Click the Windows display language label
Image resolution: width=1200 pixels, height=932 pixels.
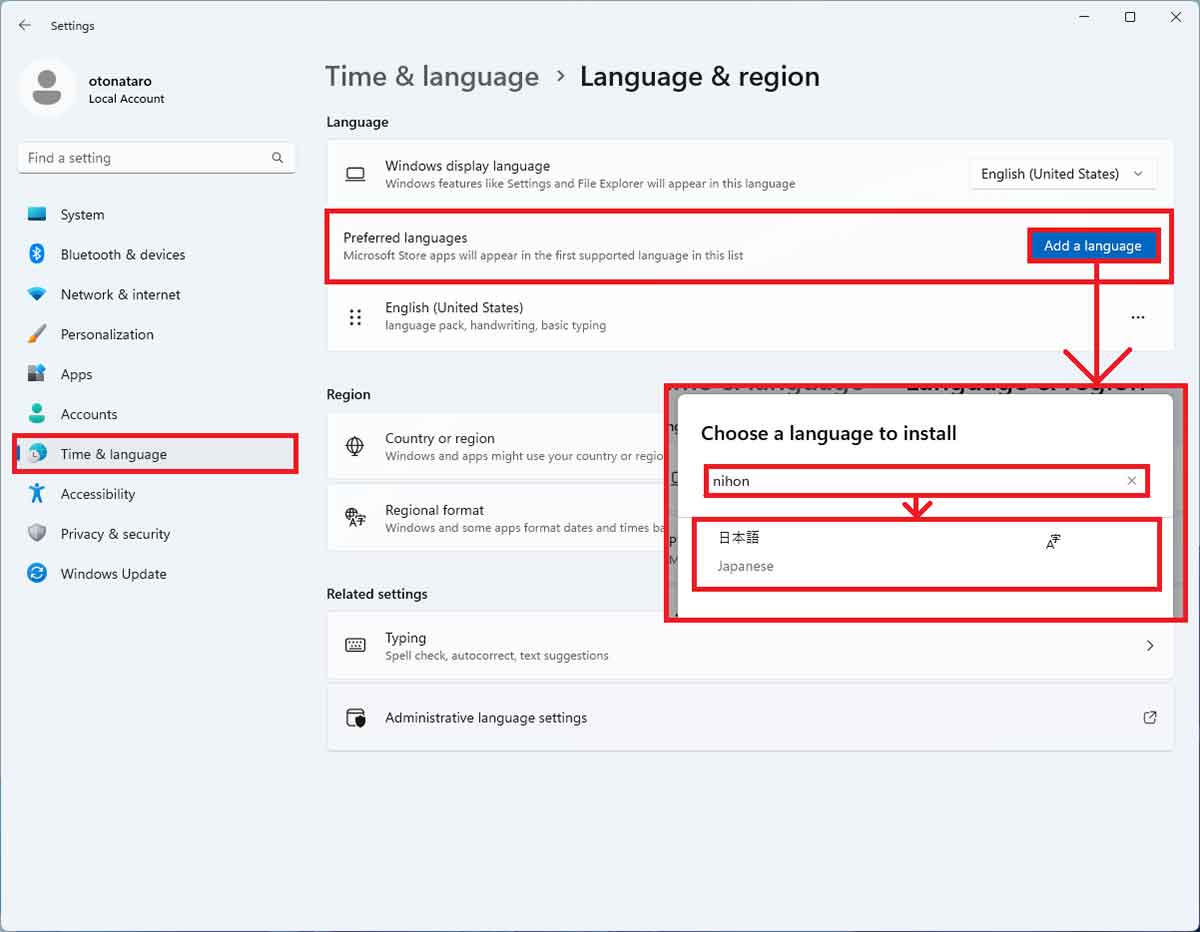click(467, 166)
